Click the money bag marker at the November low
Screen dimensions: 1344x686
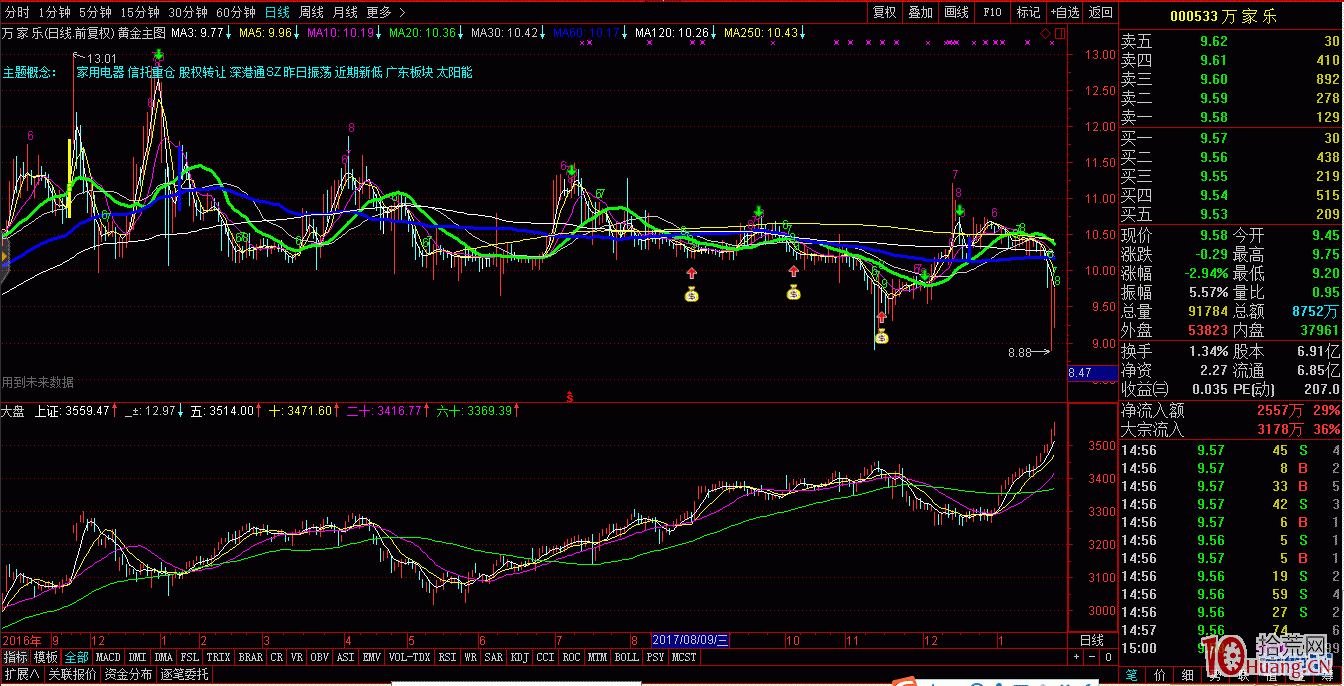tap(881, 336)
